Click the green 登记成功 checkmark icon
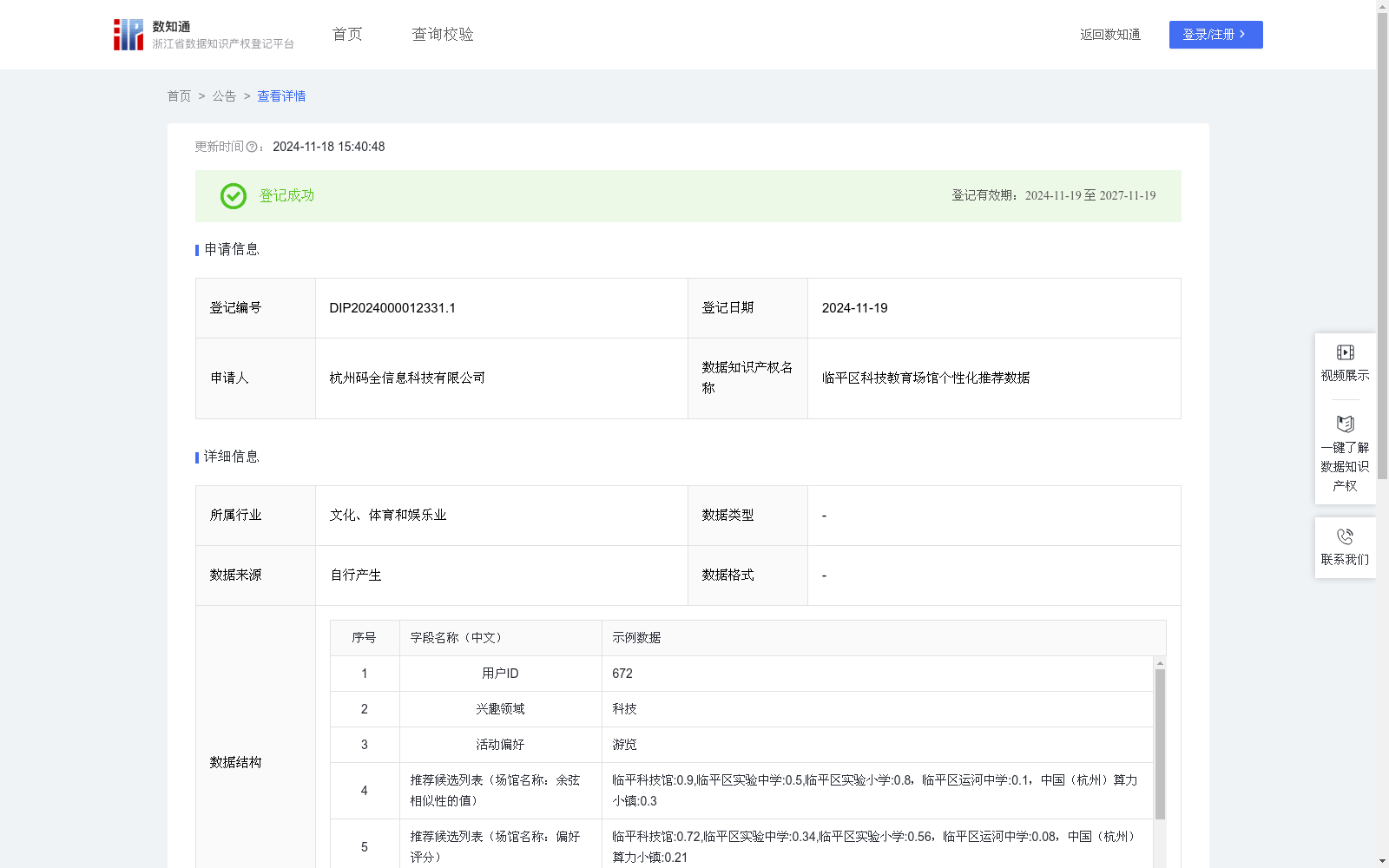The height and width of the screenshot is (868, 1389). [x=233, y=196]
